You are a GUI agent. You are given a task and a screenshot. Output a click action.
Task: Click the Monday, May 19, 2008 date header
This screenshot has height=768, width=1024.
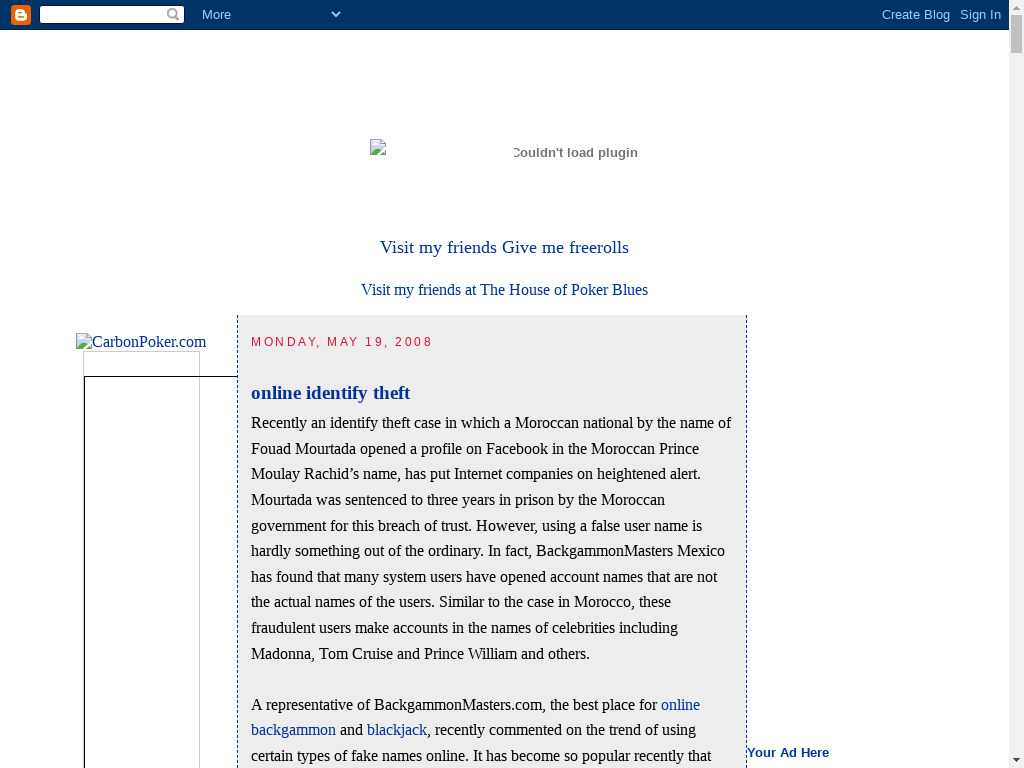coord(342,342)
